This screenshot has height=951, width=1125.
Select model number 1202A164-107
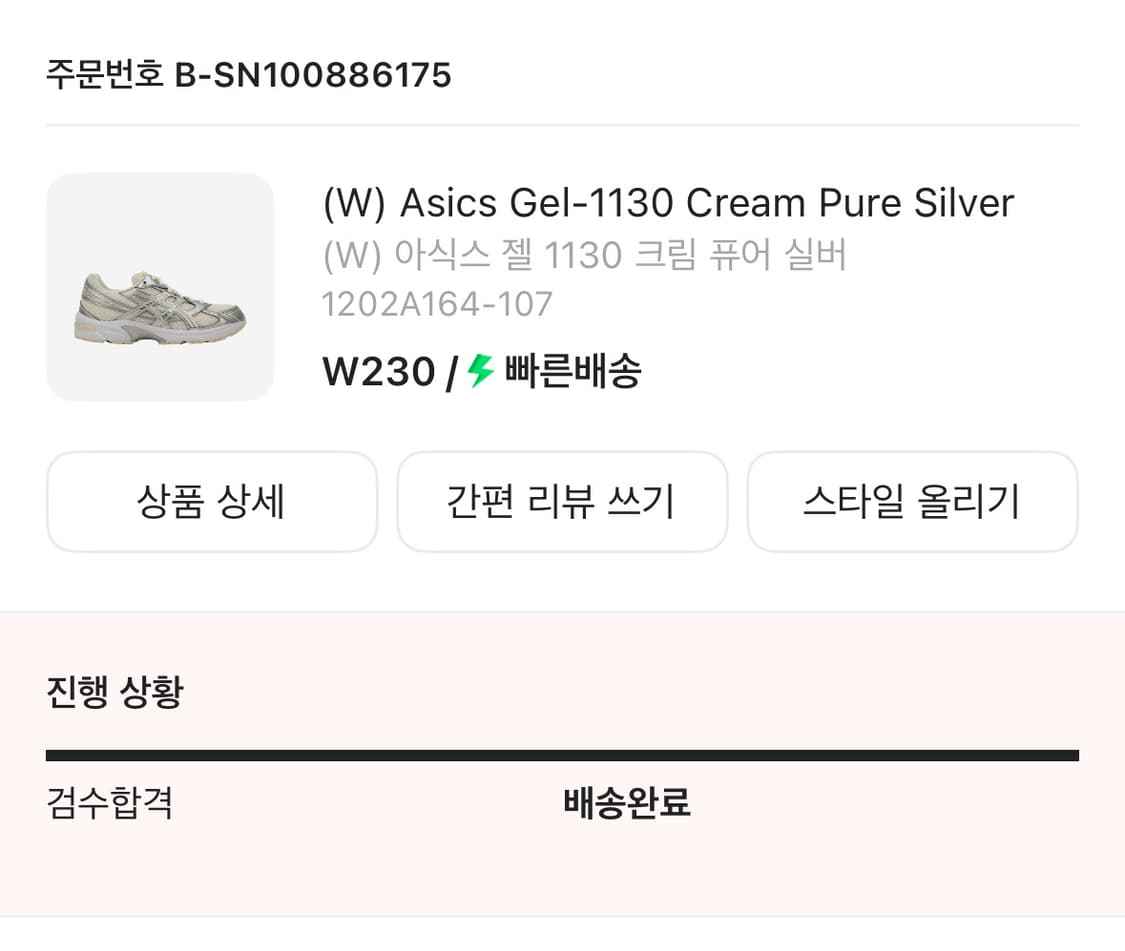(x=437, y=304)
